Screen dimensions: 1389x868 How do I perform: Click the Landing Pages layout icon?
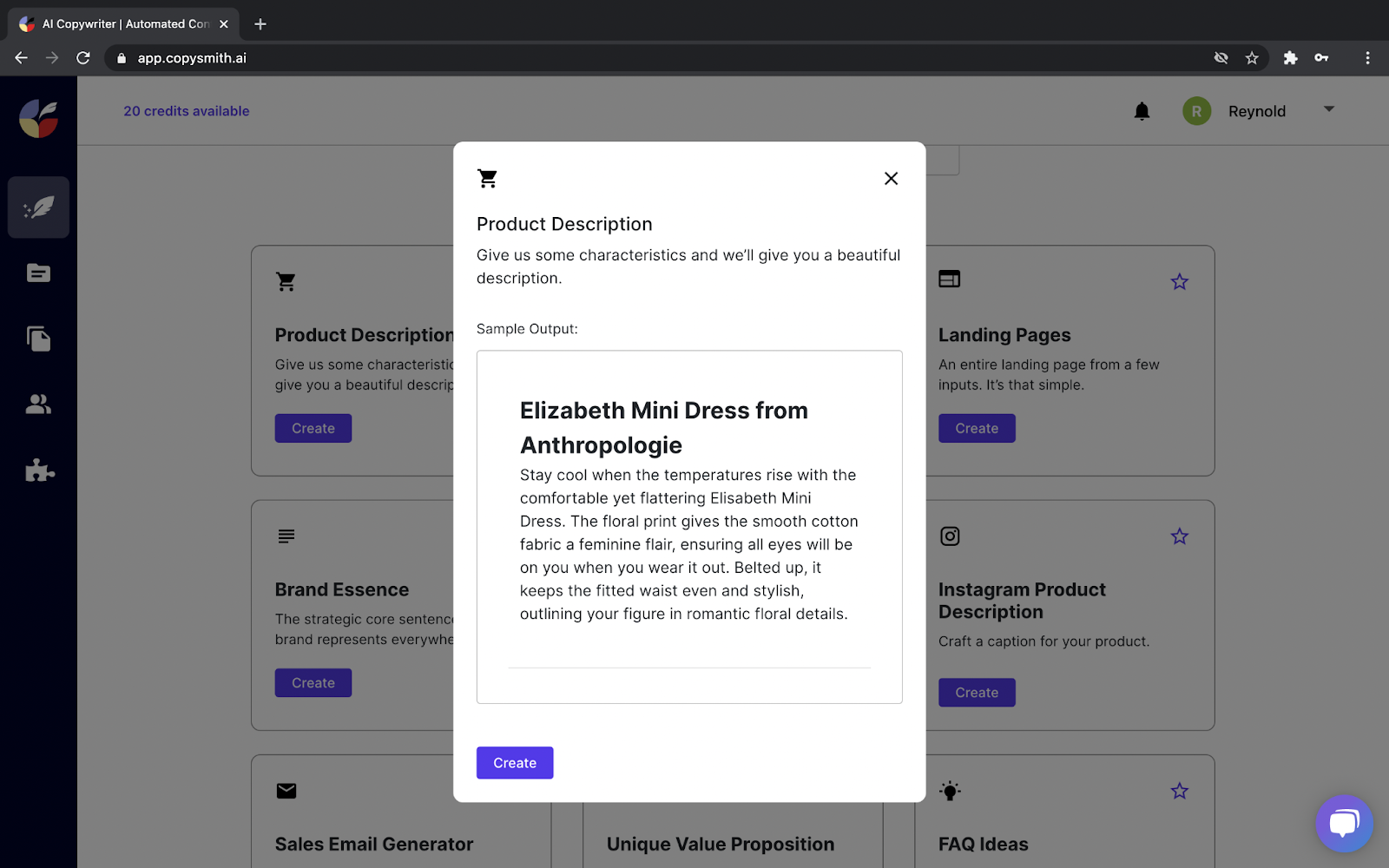click(950, 279)
